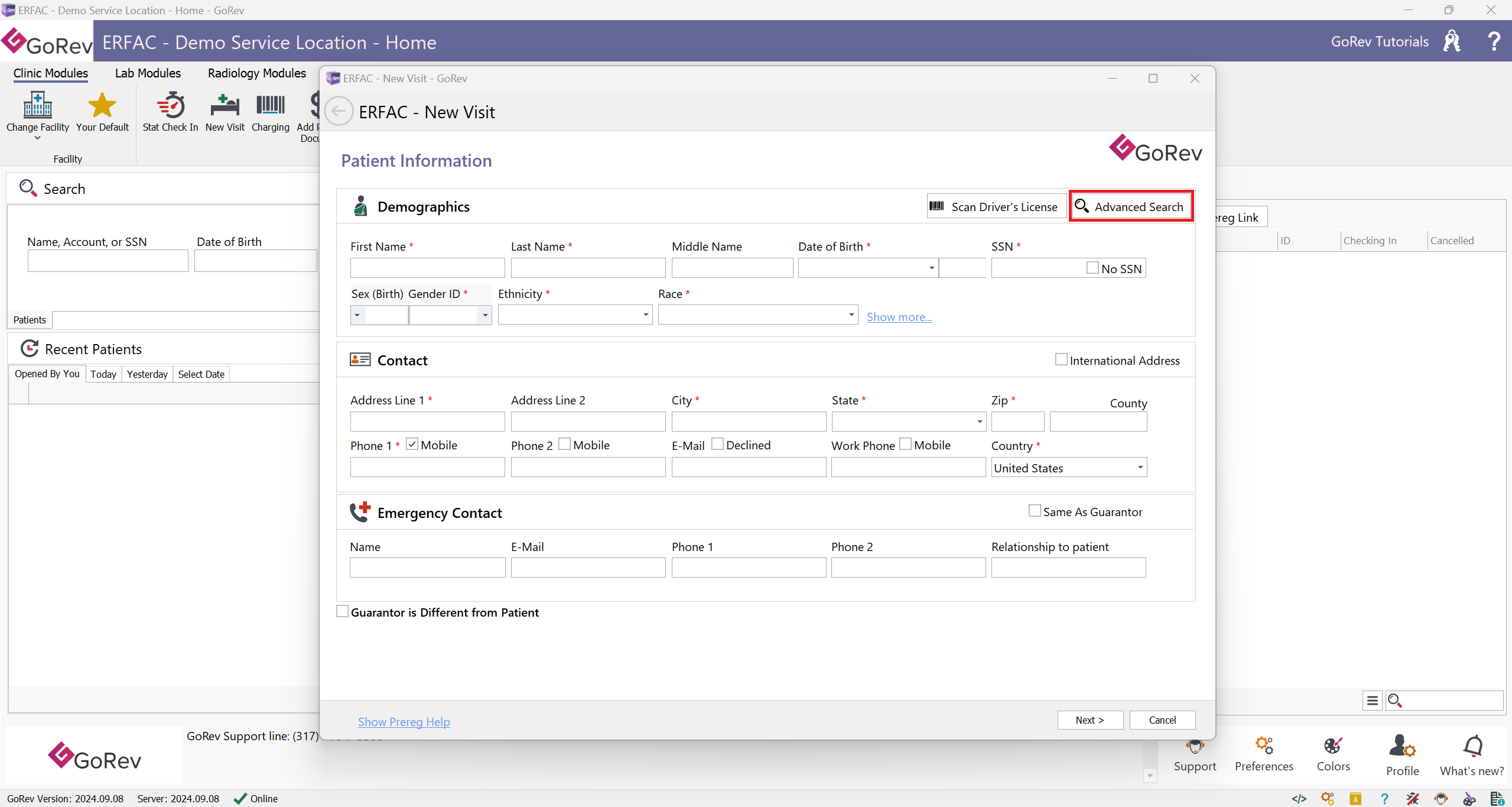This screenshot has width=1512, height=807.
Task: Click the Advanced Search button
Action: (x=1131, y=206)
